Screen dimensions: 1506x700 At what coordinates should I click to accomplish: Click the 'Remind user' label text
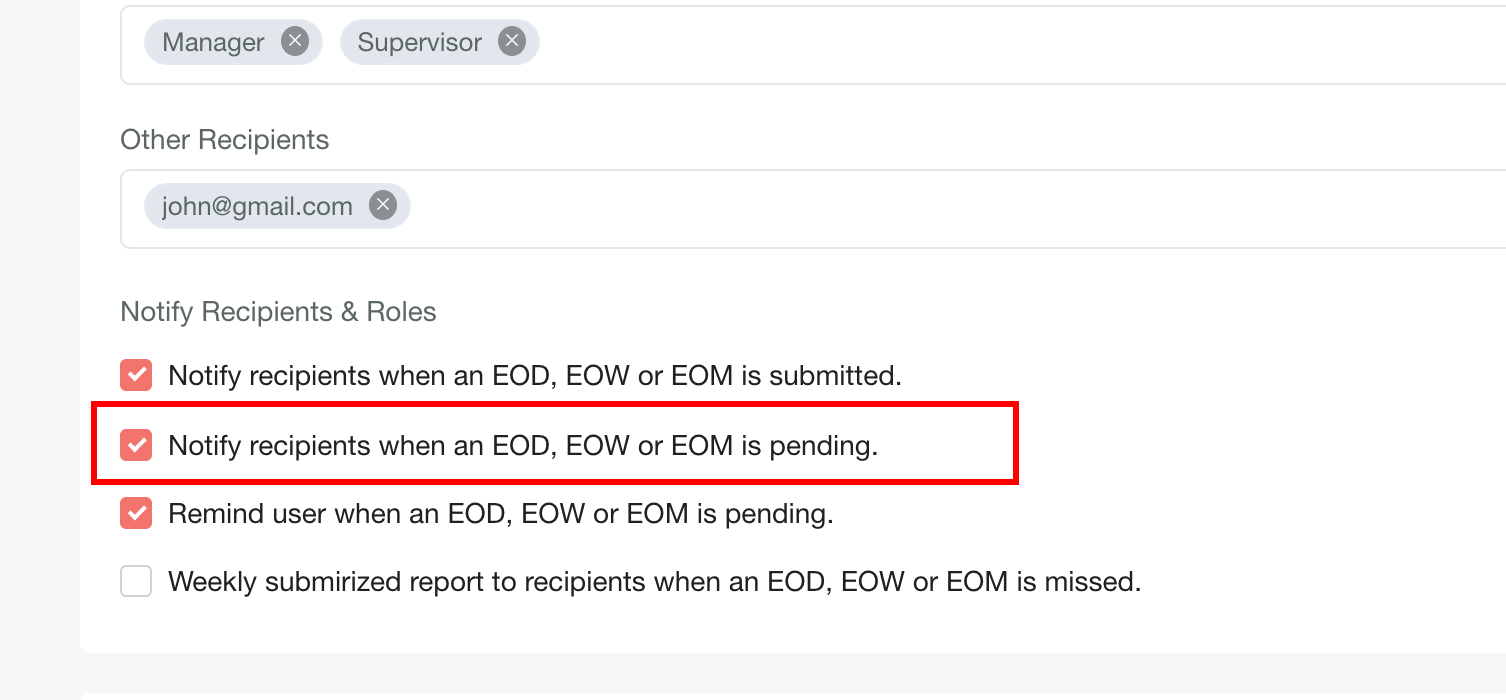click(500, 514)
